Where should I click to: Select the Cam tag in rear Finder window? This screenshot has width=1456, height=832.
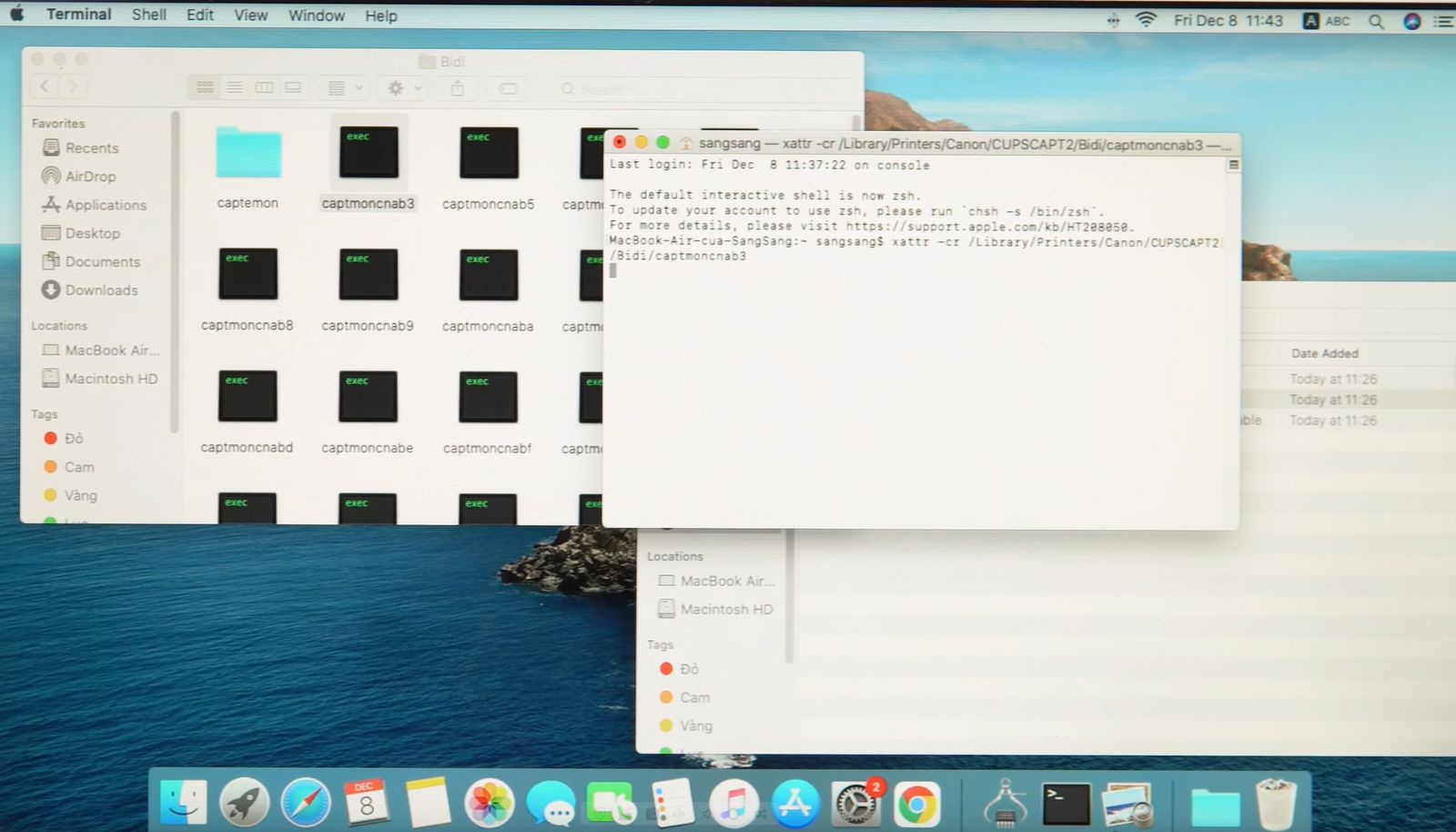[684, 696]
